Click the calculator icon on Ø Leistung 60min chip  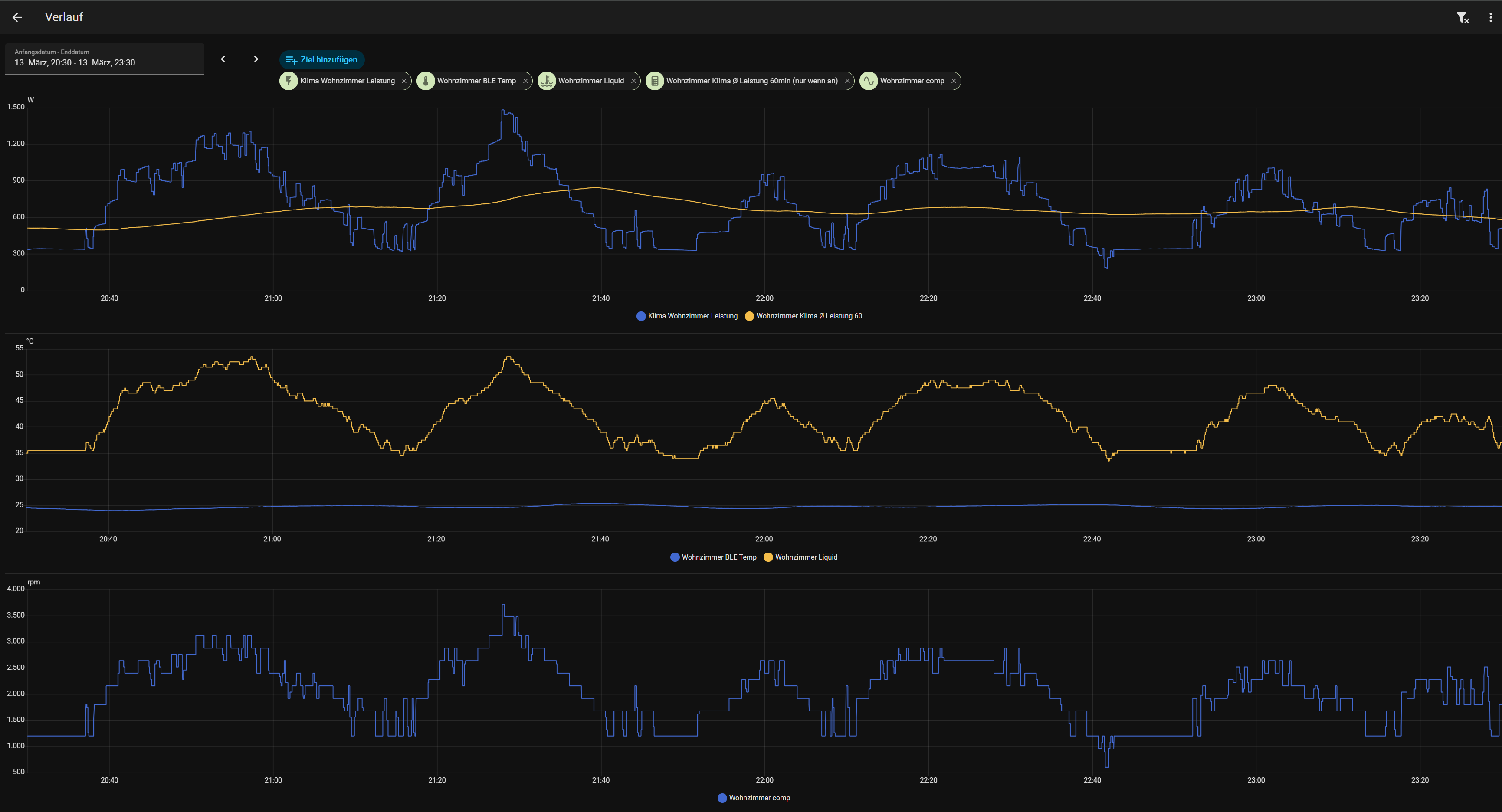(655, 81)
